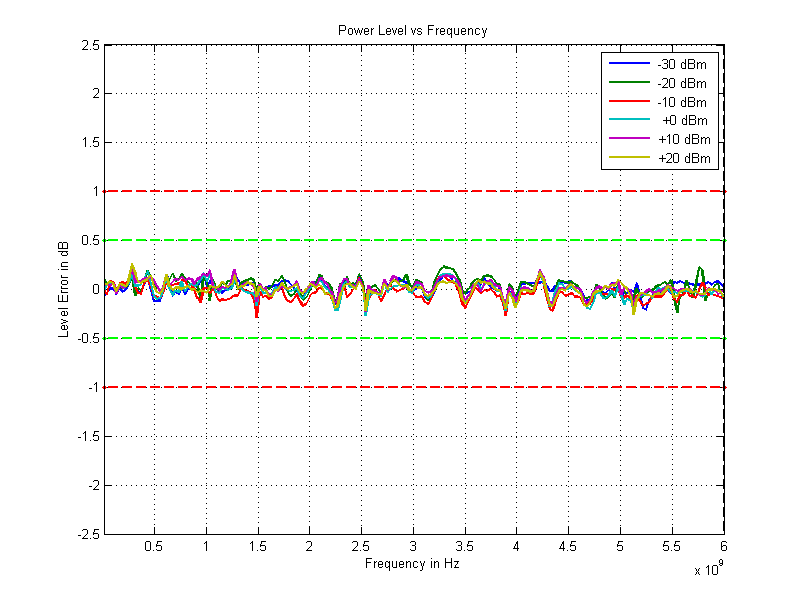Viewport: 800px width, 600px height.
Task: Select the red dashed limit line at +1 dB
Action: tap(400, 191)
